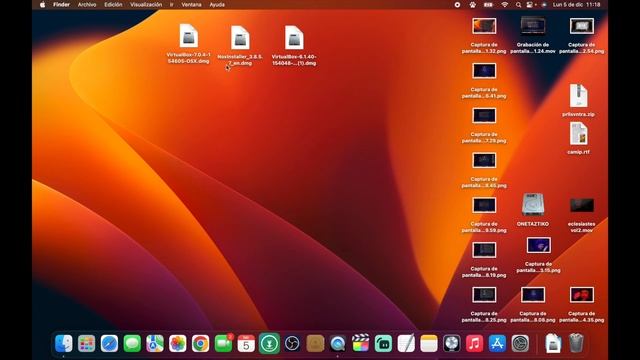Image resolution: width=640 pixels, height=360 pixels.
Task: Open Spotlight search in menu bar
Action: tap(518, 5)
